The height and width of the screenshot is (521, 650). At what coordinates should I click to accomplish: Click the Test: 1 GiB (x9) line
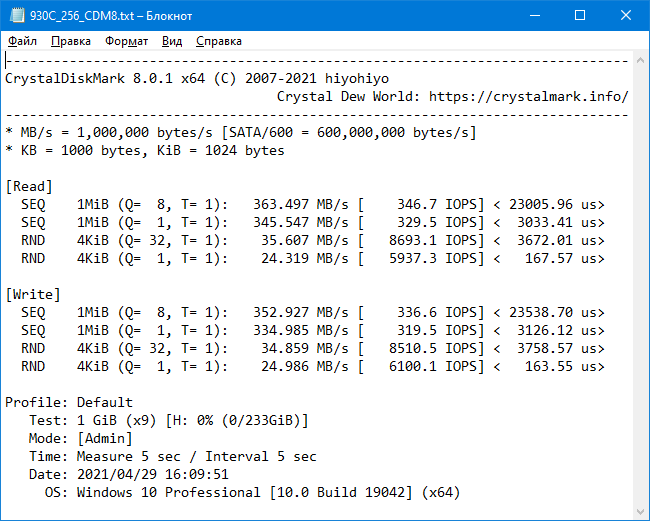click(x=169, y=421)
